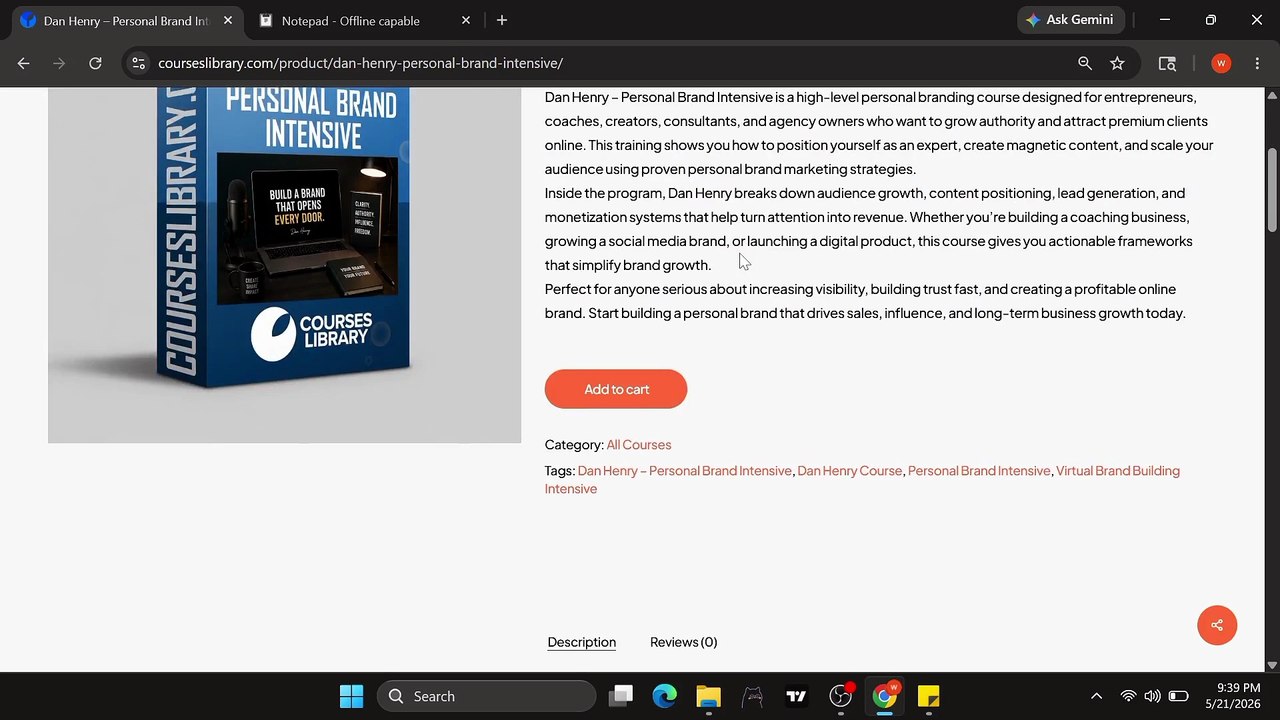Click the product box image
The width and height of the screenshot is (1280, 720).
tap(284, 265)
